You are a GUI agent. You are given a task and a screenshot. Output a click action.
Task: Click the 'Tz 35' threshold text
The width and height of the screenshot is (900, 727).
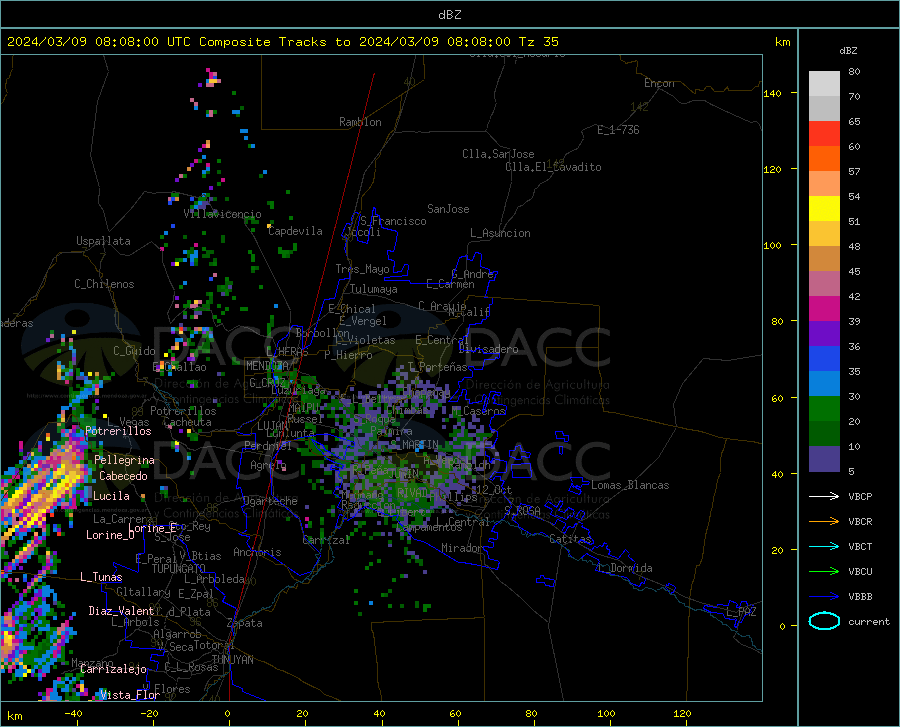[x=538, y=42]
